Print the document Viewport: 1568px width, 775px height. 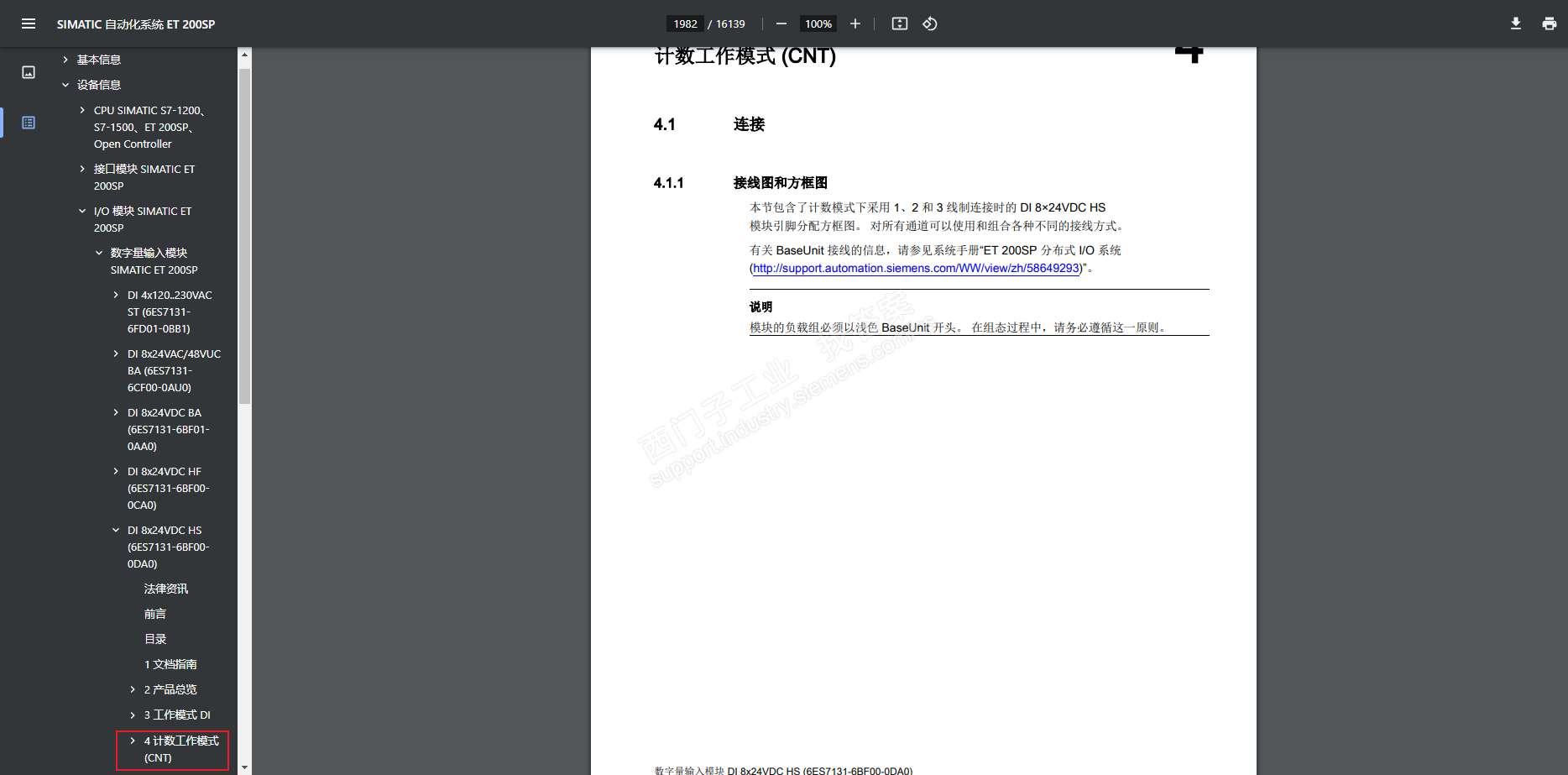point(1550,24)
